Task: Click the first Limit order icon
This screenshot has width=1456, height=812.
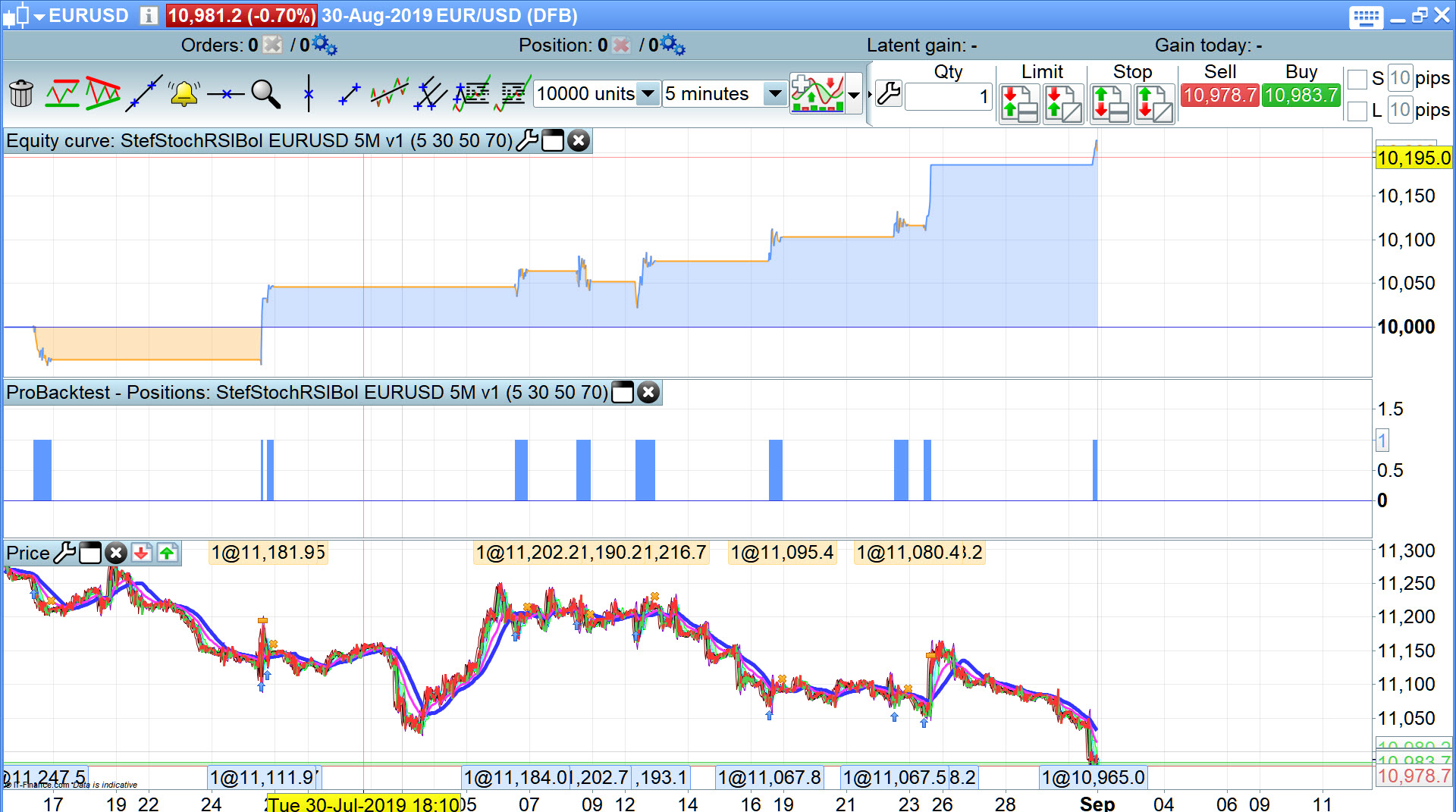Action: [x=1020, y=104]
